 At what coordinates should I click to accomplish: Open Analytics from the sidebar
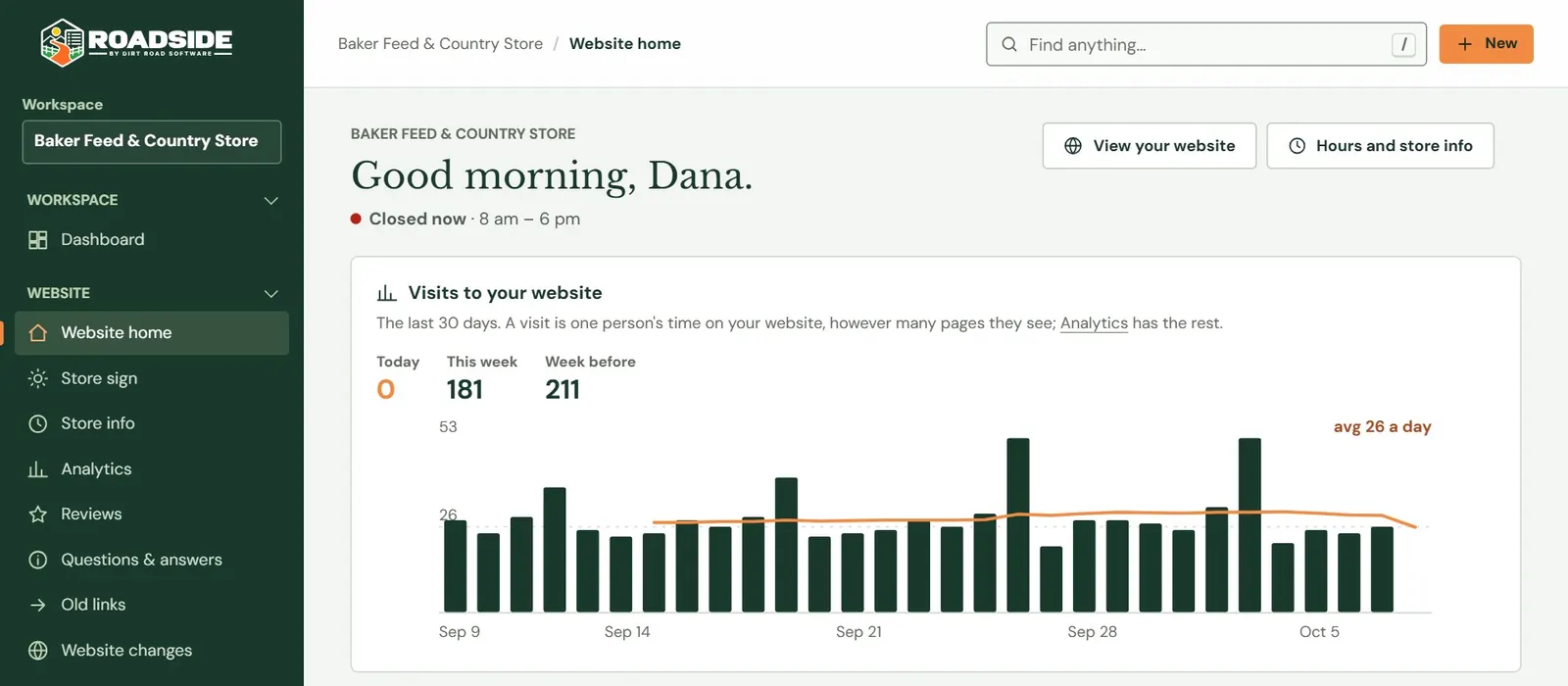click(152, 469)
